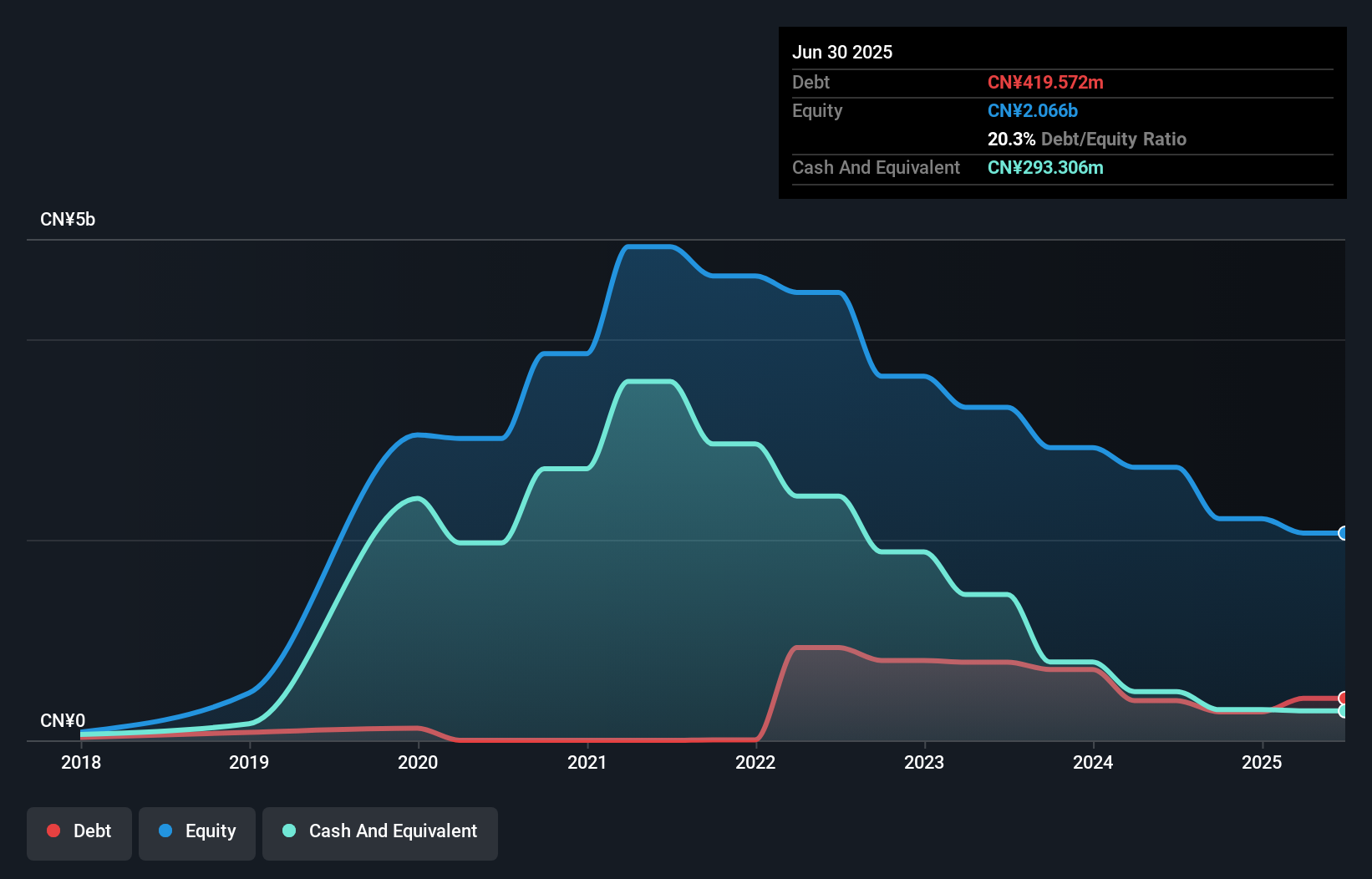
Task: Click the CN¥5b axis label
Action: [x=69, y=219]
